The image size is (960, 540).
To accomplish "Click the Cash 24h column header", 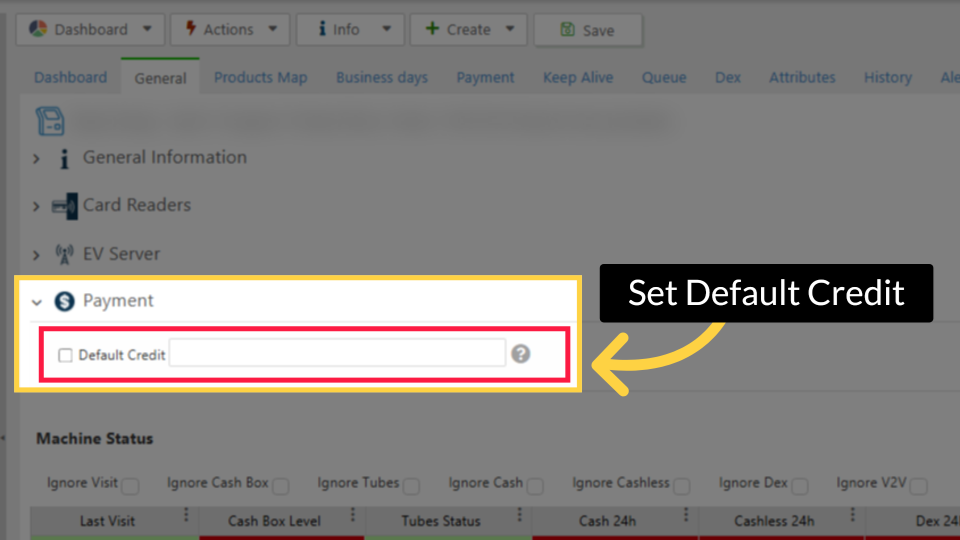I will tap(607, 521).
